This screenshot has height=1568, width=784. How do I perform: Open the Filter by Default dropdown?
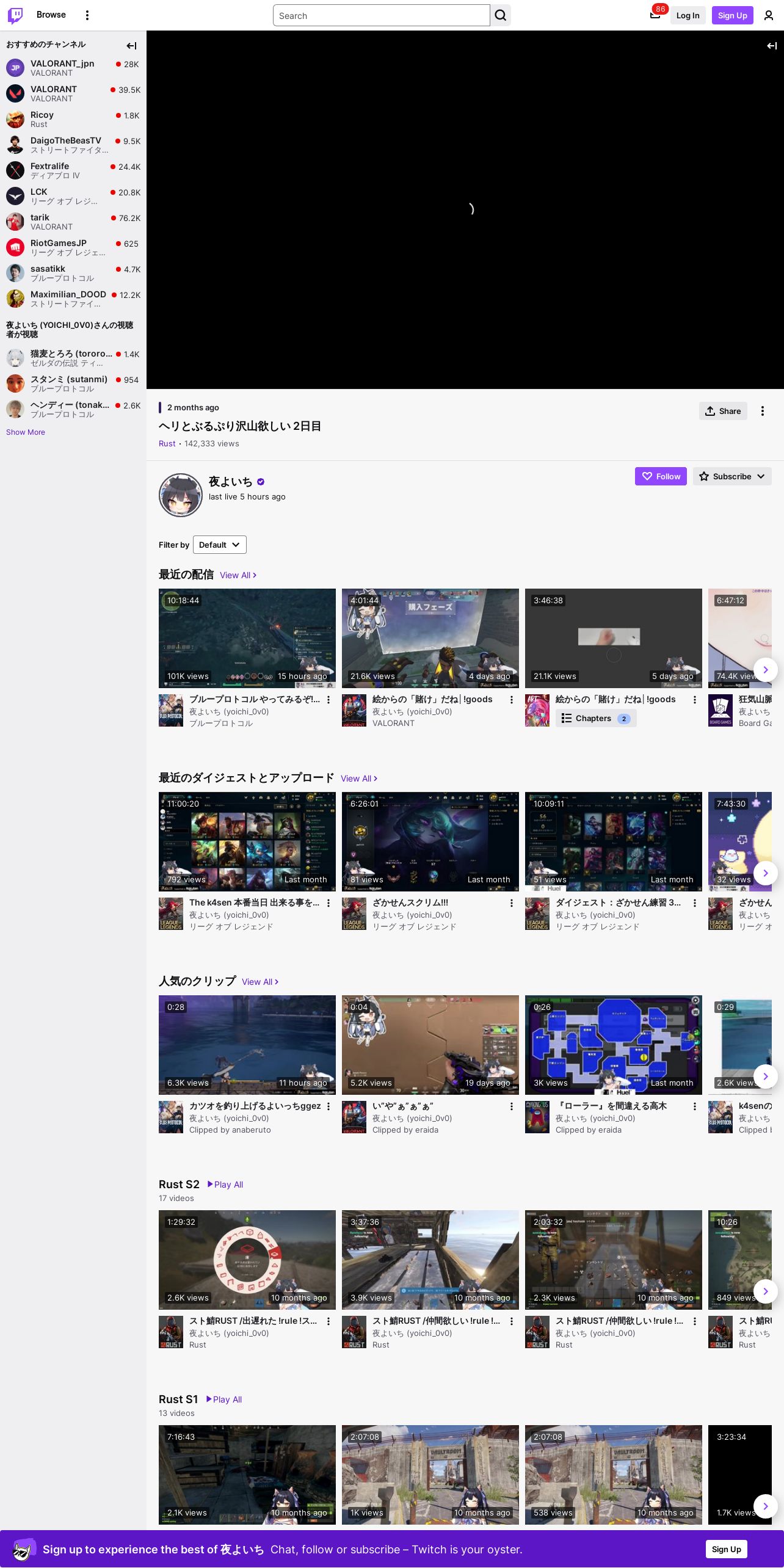(220, 545)
